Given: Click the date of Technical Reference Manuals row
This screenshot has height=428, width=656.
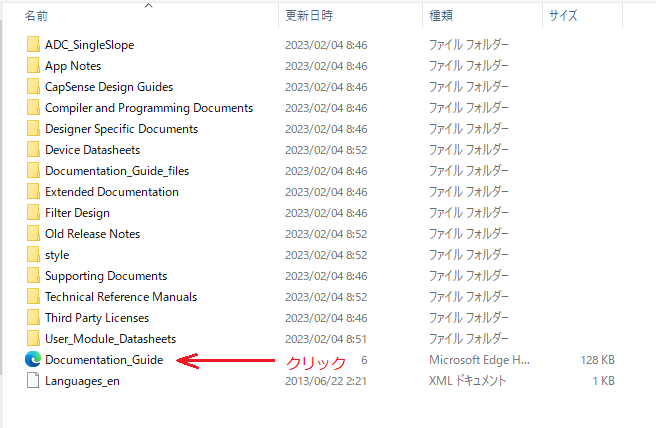Looking at the screenshot, I should click(326, 297).
